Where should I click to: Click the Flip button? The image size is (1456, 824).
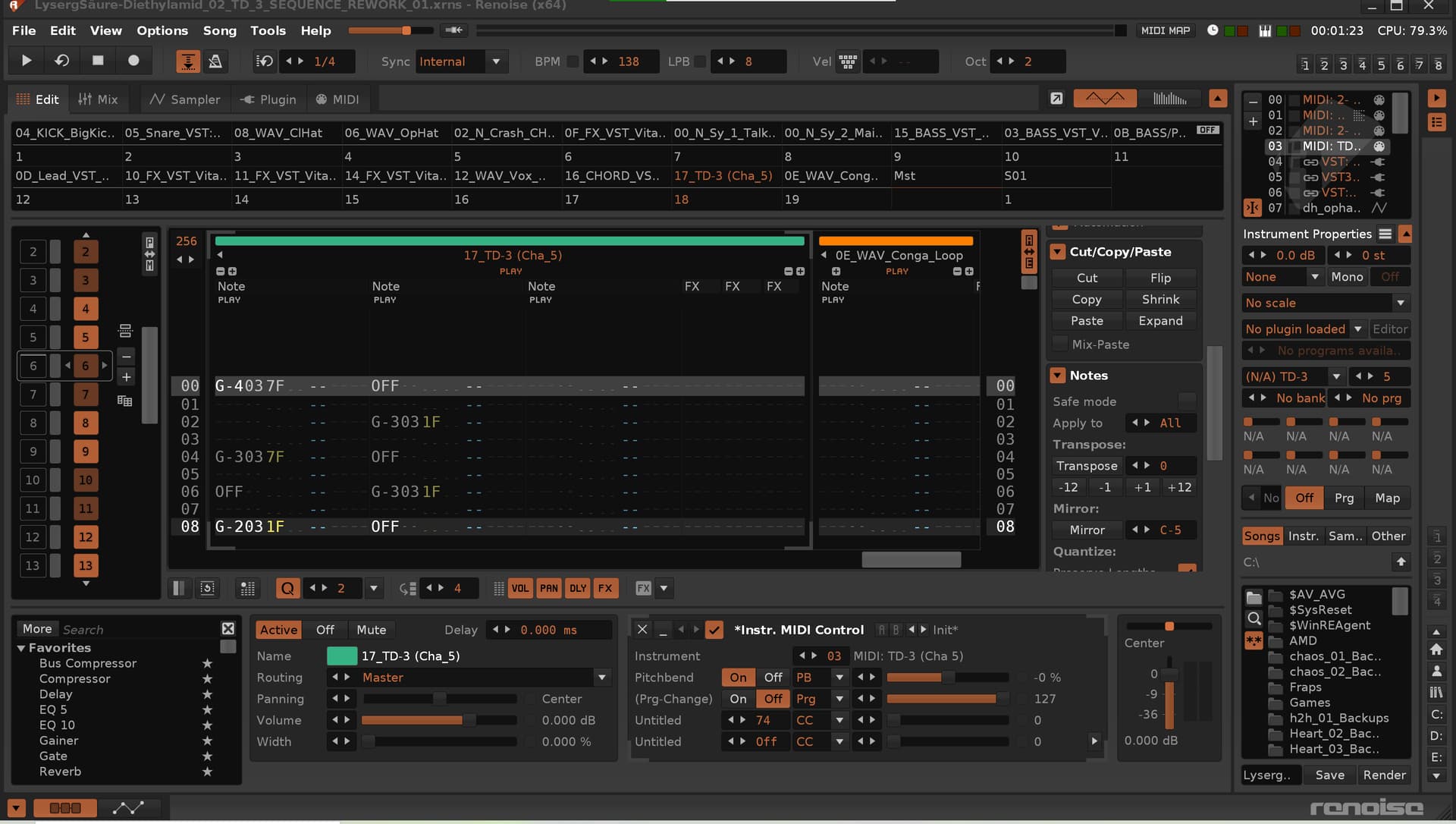pyautogui.click(x=1160, y=278)
